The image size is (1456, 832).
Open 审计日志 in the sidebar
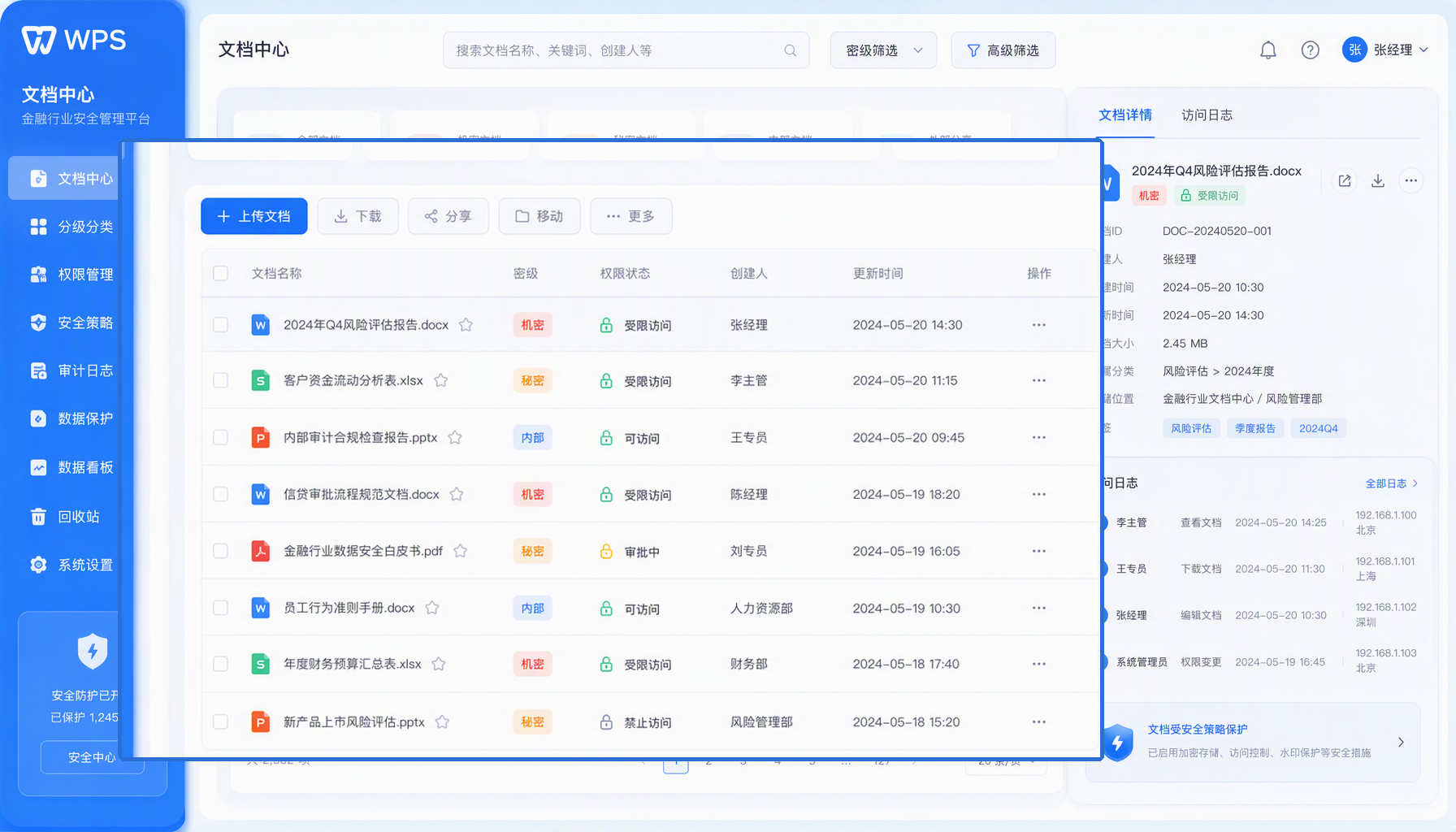coord(71,370)
